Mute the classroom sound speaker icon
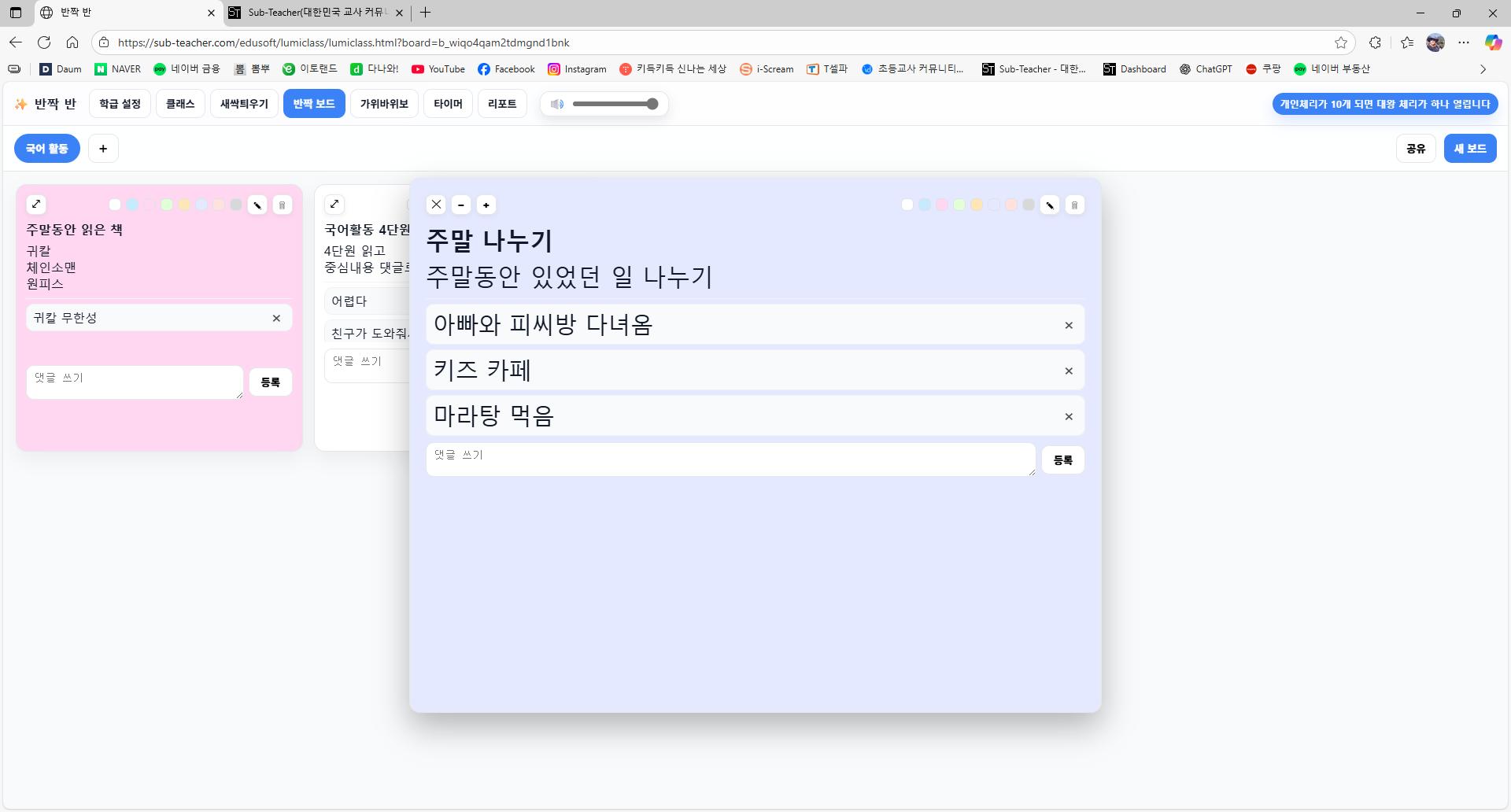Image resolution: width=1511 pixels, height=812 pixels. pos(557,104)
